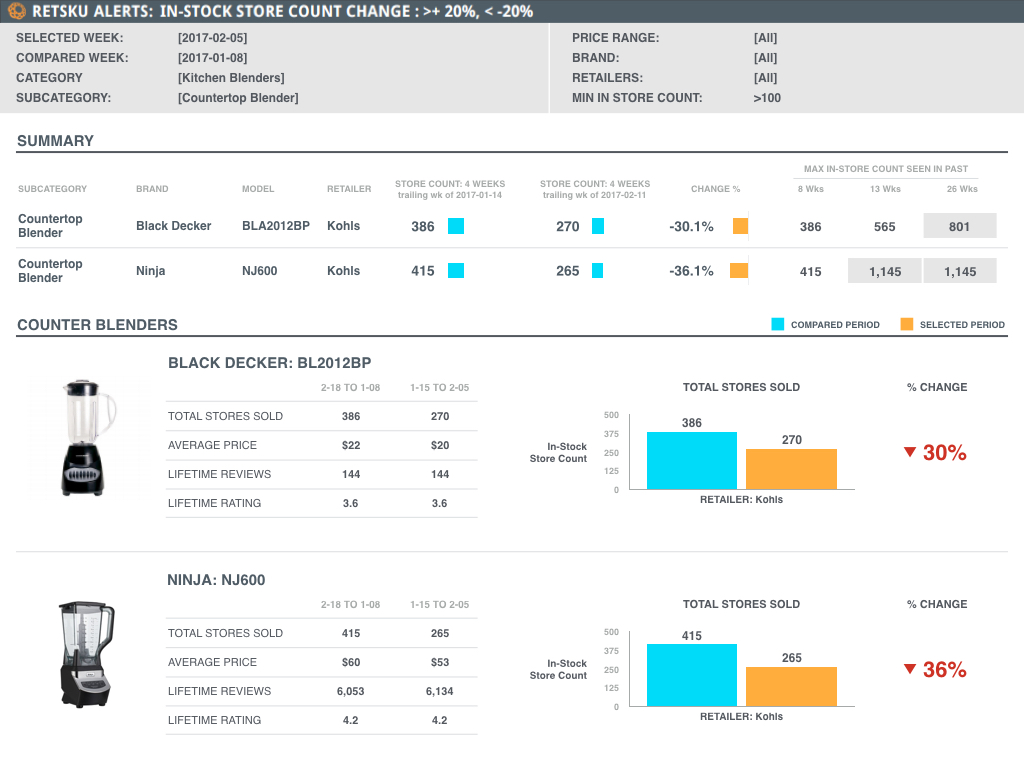Click the orange 265 bar in Ninja chart

[x=792, y=686]
